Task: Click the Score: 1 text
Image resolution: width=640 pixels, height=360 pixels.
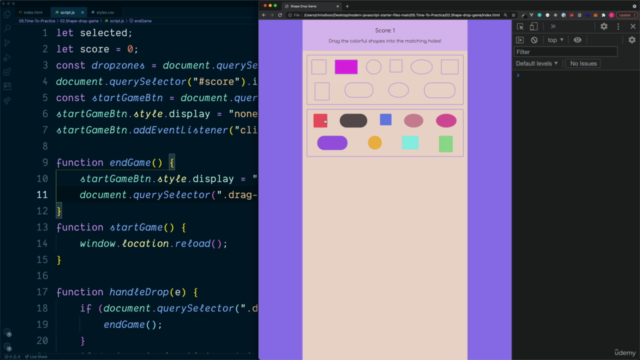Action: [x=385, y=30]
